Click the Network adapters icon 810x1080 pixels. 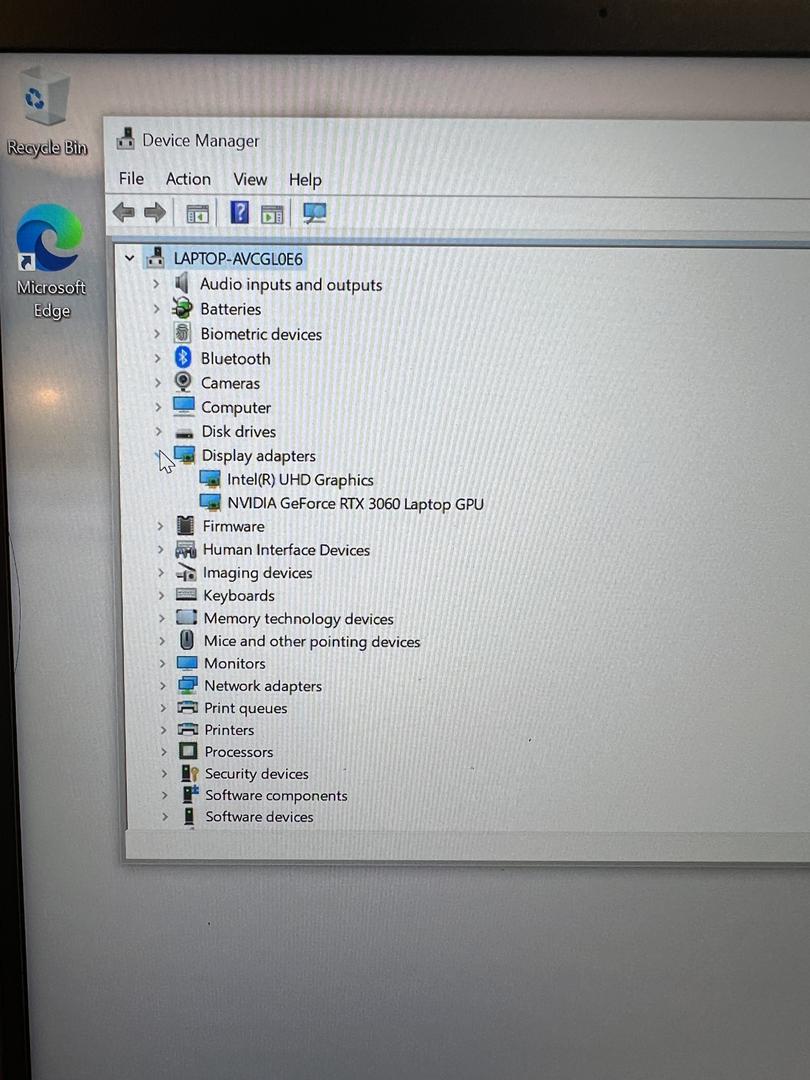pos(187,685)
